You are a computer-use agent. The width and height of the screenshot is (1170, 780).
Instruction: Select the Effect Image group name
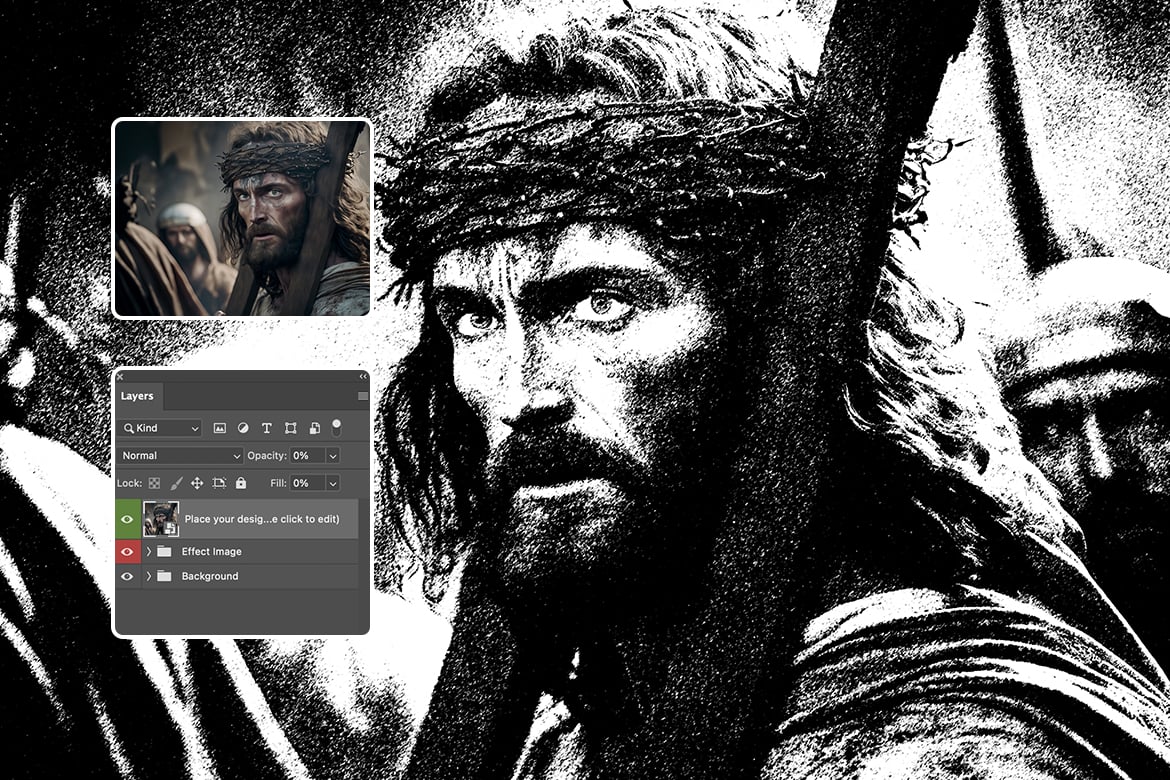pyautogui.click(x=212, y=552)
